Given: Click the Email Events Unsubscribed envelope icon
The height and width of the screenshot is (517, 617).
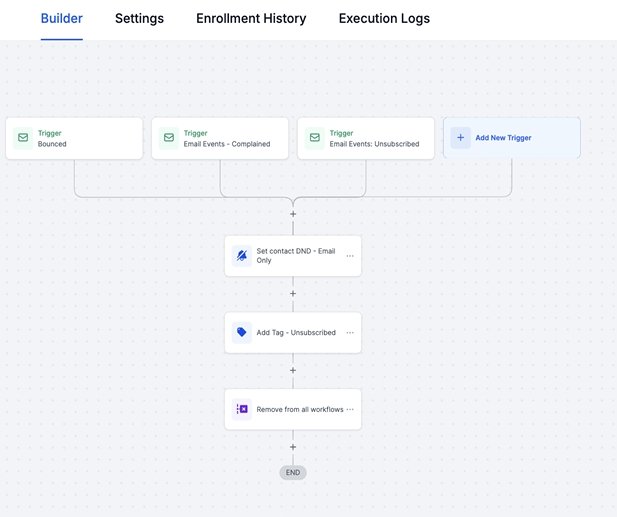Looking at the screenshot, I should coord(315,138).
